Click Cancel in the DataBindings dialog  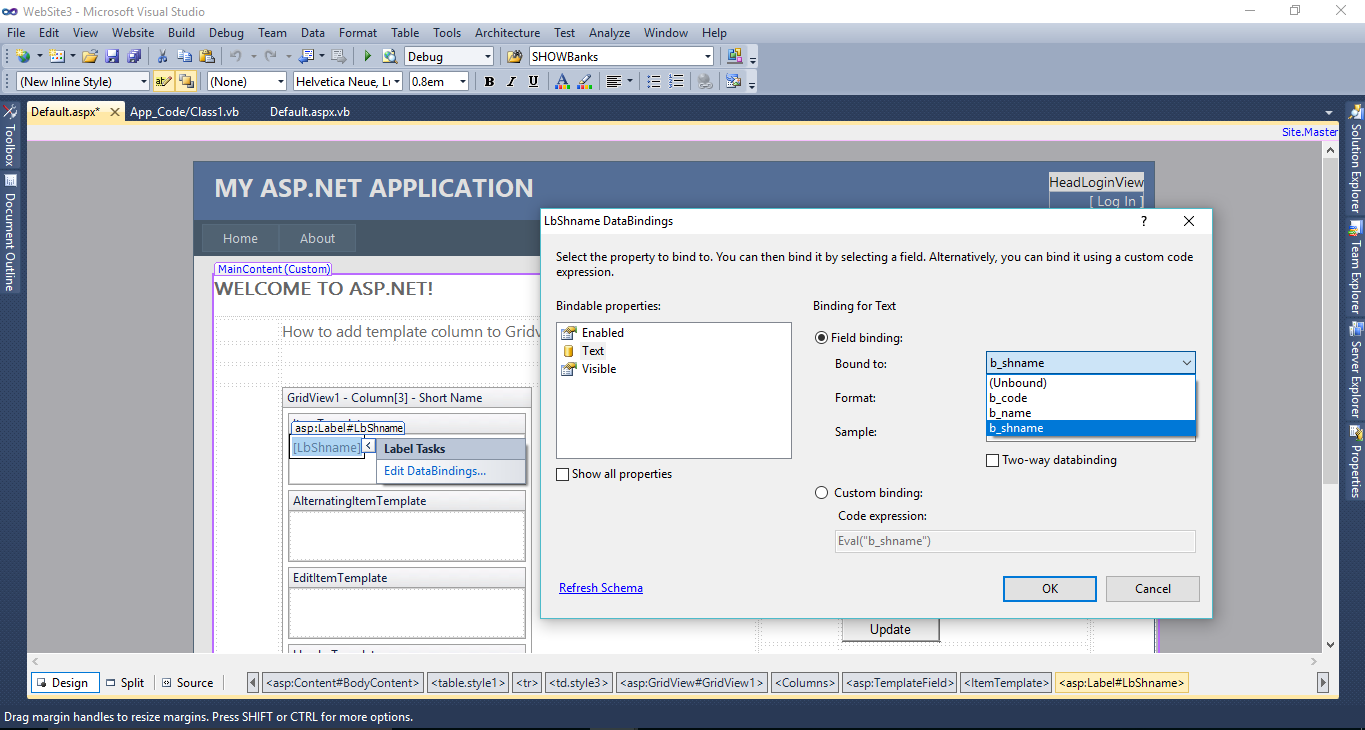point(1152,589)
